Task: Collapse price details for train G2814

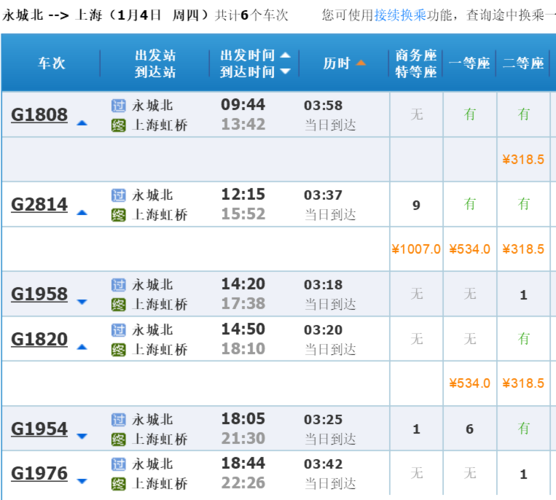Action: tap(82, 213)
